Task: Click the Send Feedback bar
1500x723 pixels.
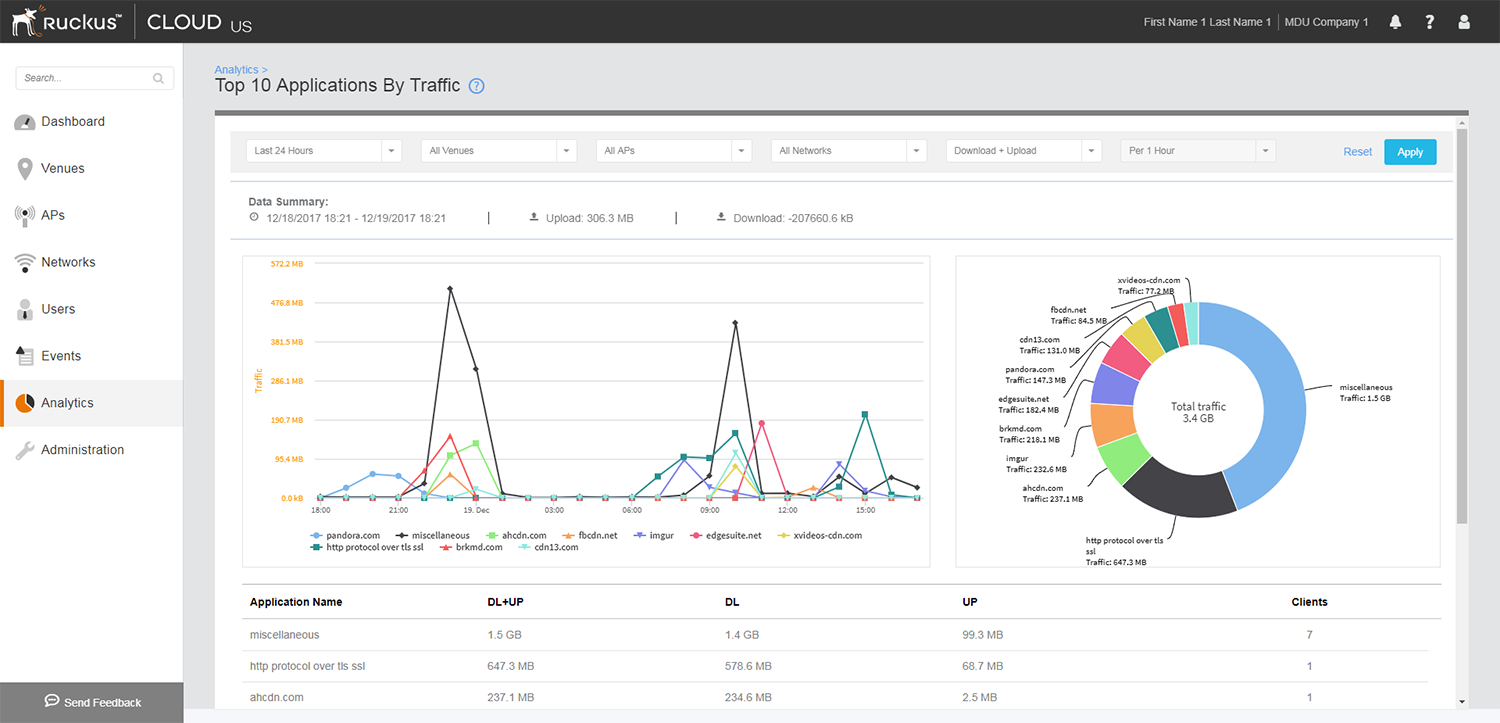Action: point(92,702)
